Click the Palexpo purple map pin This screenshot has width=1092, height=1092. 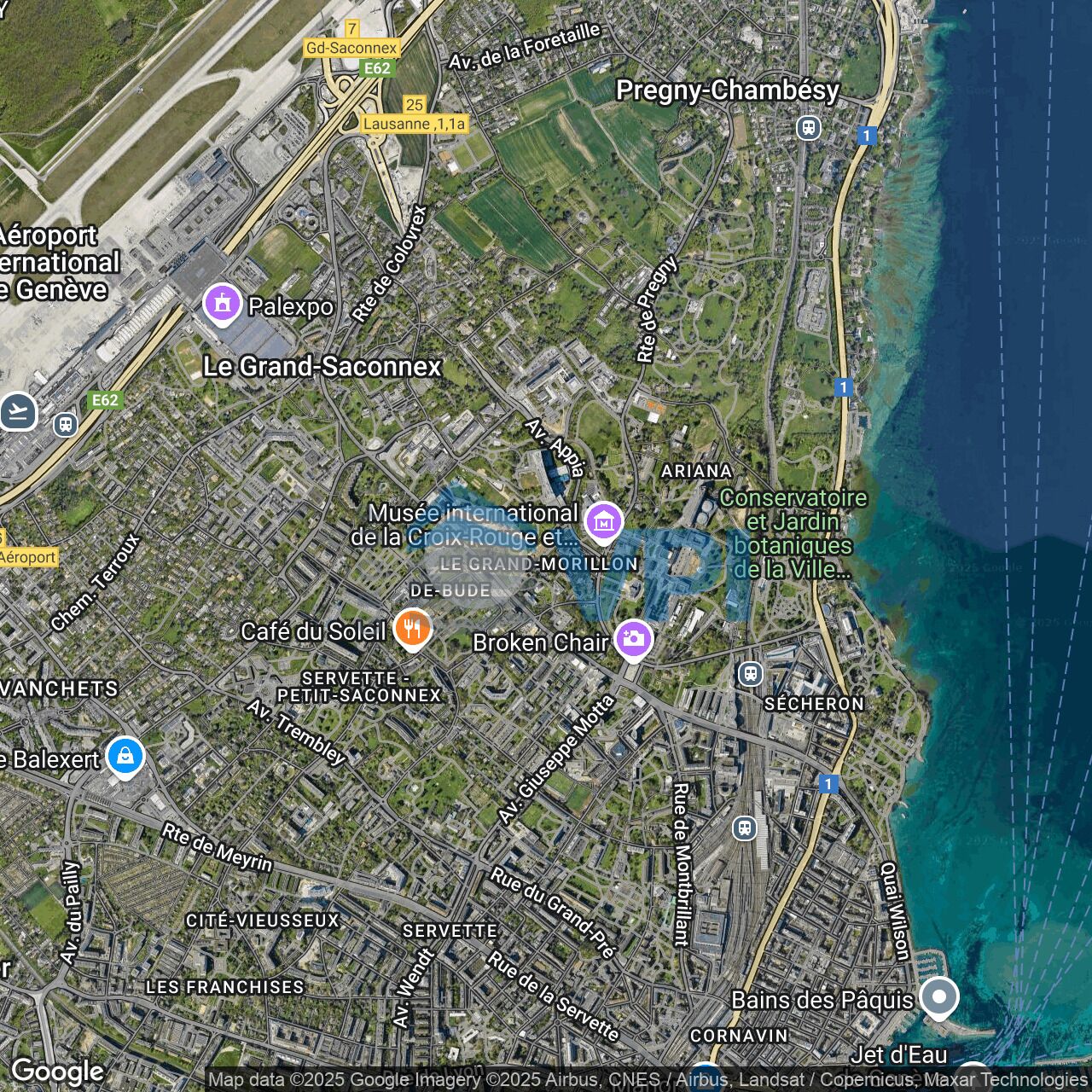(x=222, y=304)
